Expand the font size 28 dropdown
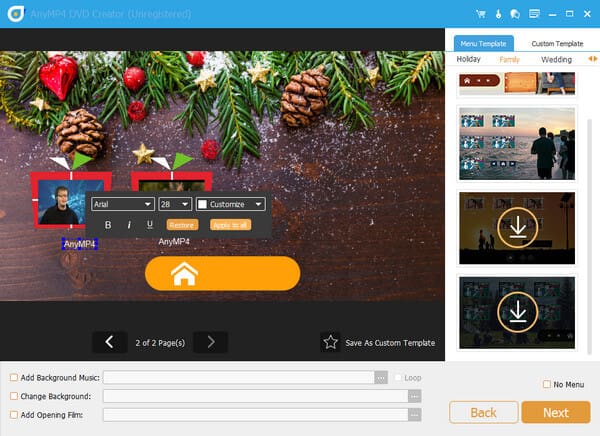Image resolution: width=600 pixels, height=436 pixels. coord(173,204)
